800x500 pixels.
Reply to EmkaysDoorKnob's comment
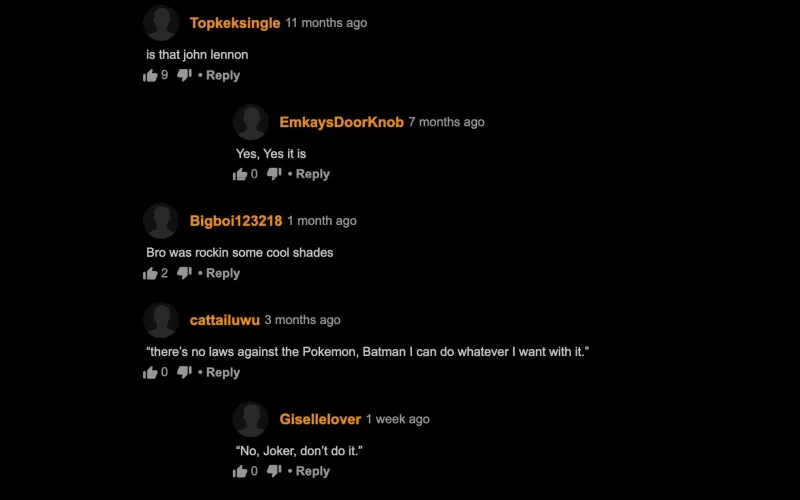coord(313,174)
